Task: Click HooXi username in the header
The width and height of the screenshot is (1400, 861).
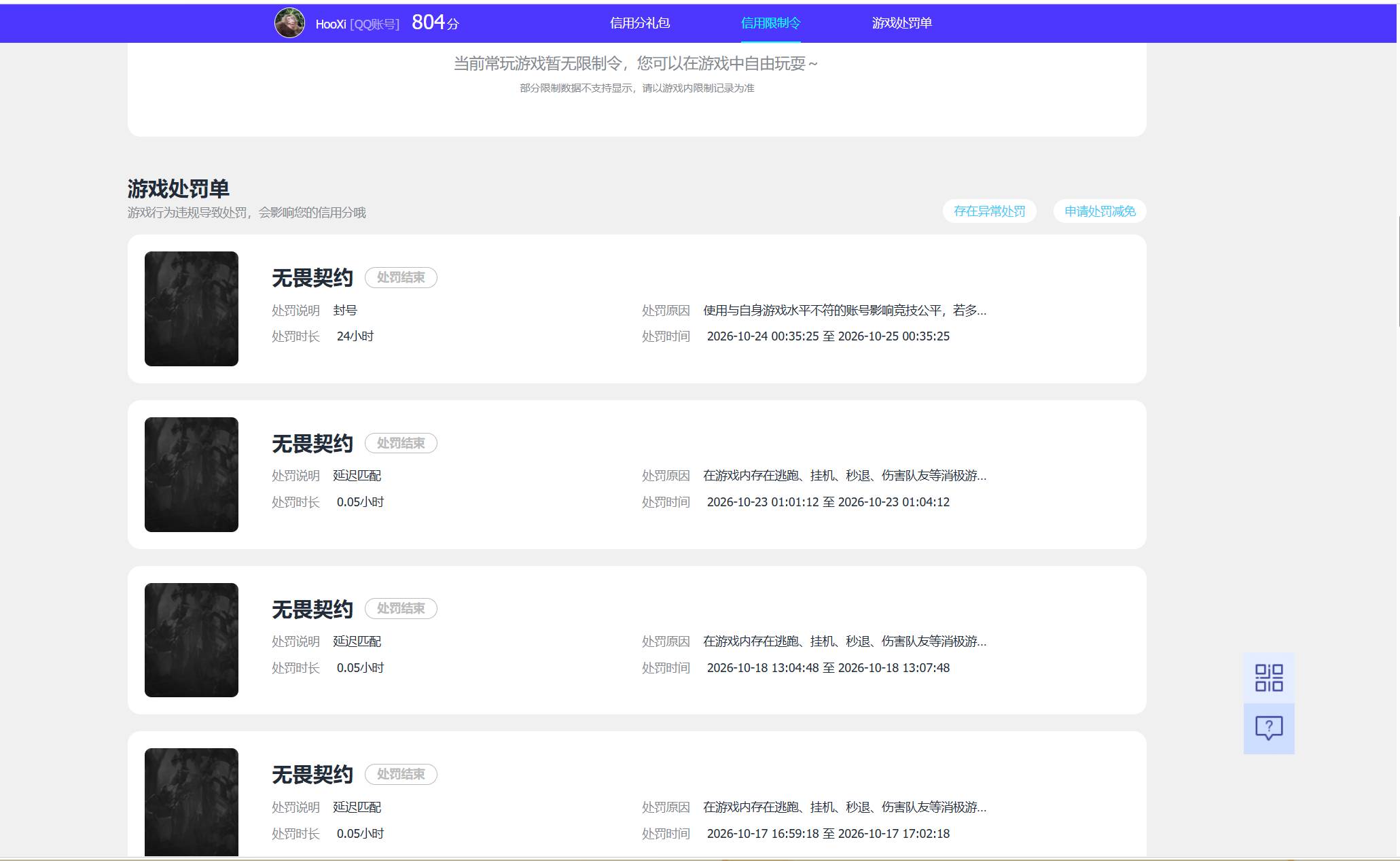Action: pos(331,24)
